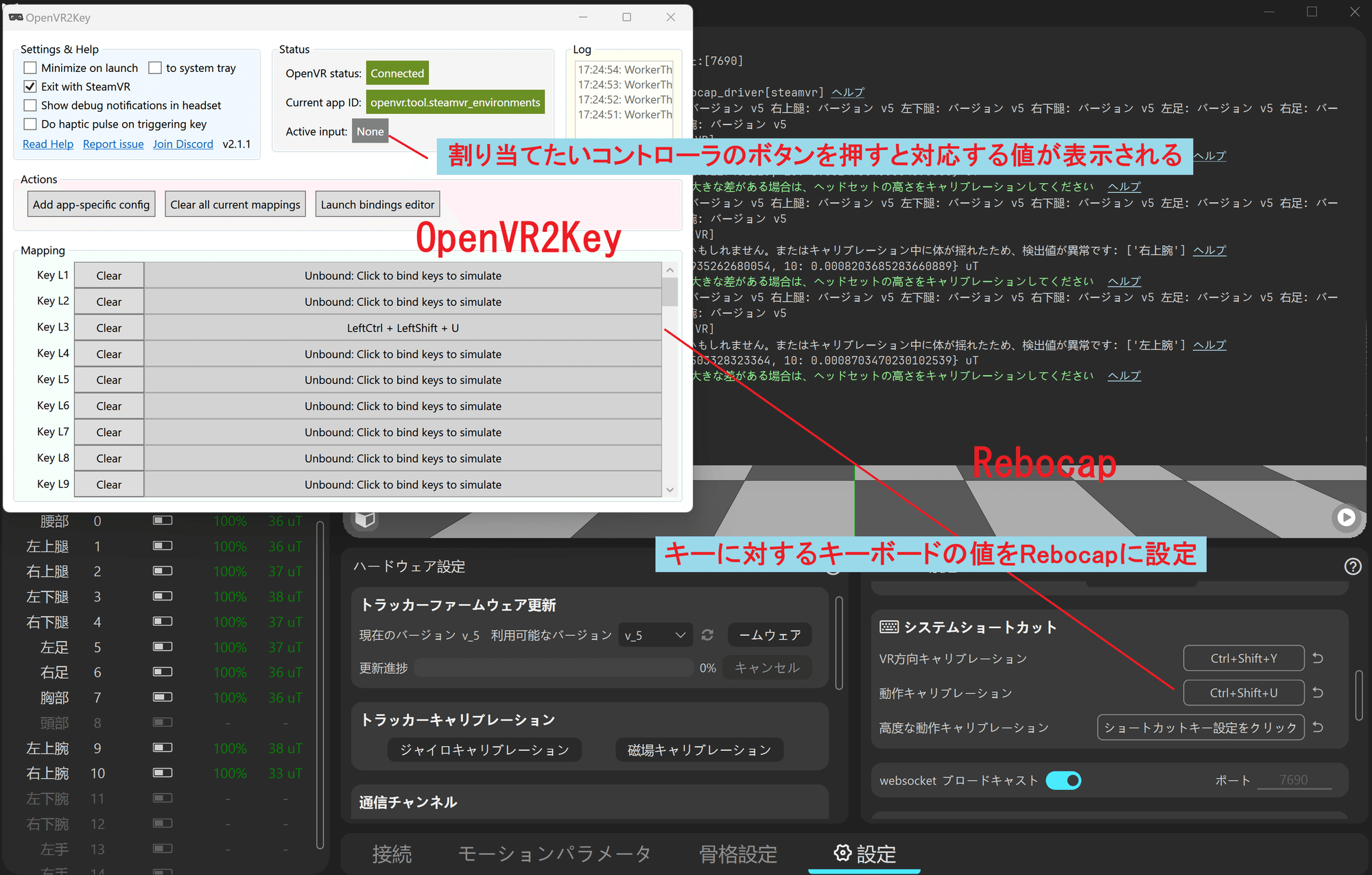Check Do haptic pulse on triggering key
Image resolution: width=1372 pixels, height=875 pixels.
(29, 124)
